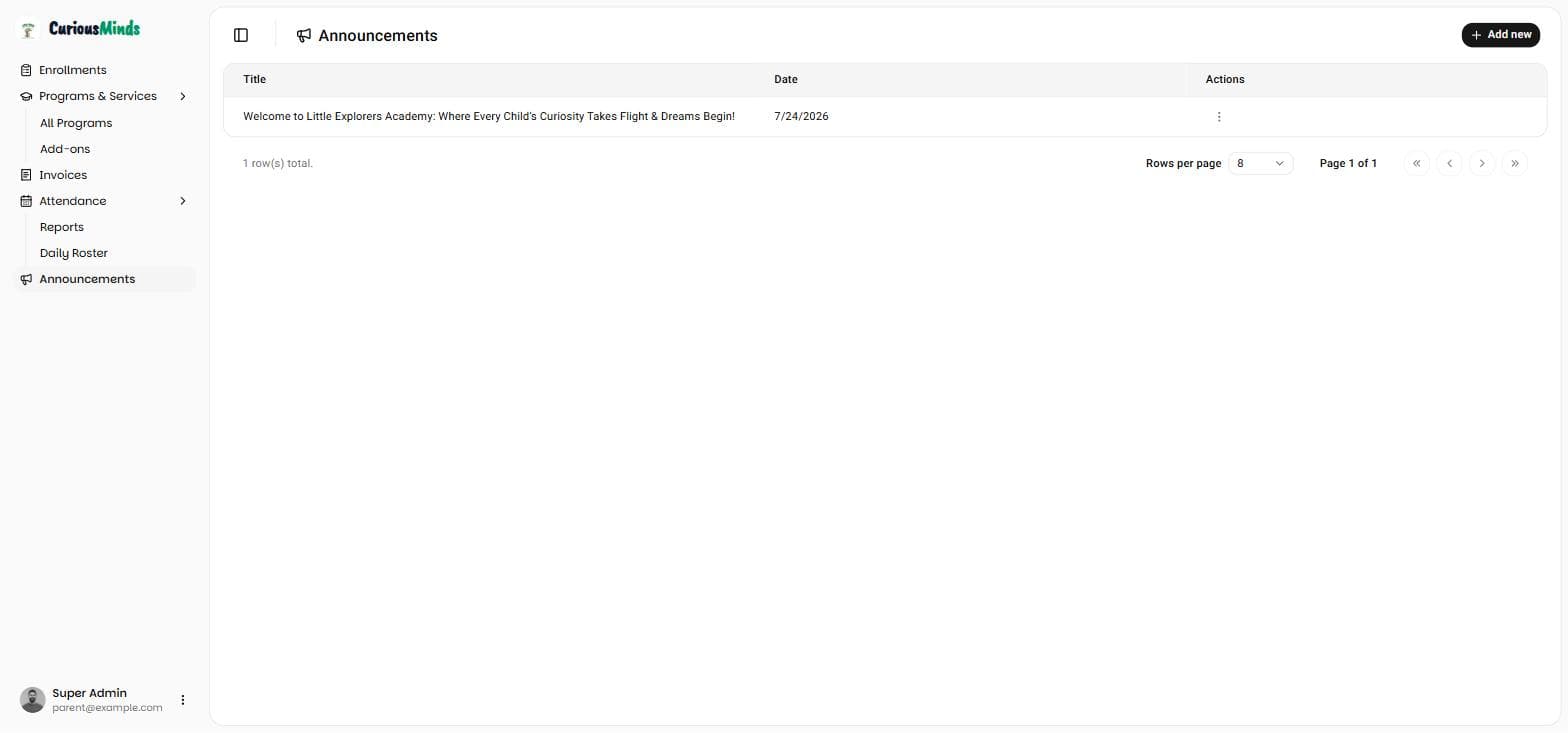Click the Date column header
Screen dimensions: 1568x733
(786, 79)
